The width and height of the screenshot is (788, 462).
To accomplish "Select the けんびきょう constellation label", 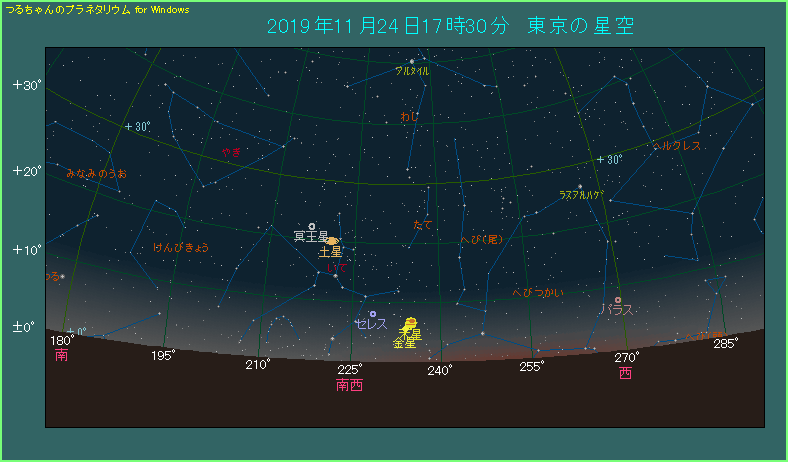I will (180, 247).
